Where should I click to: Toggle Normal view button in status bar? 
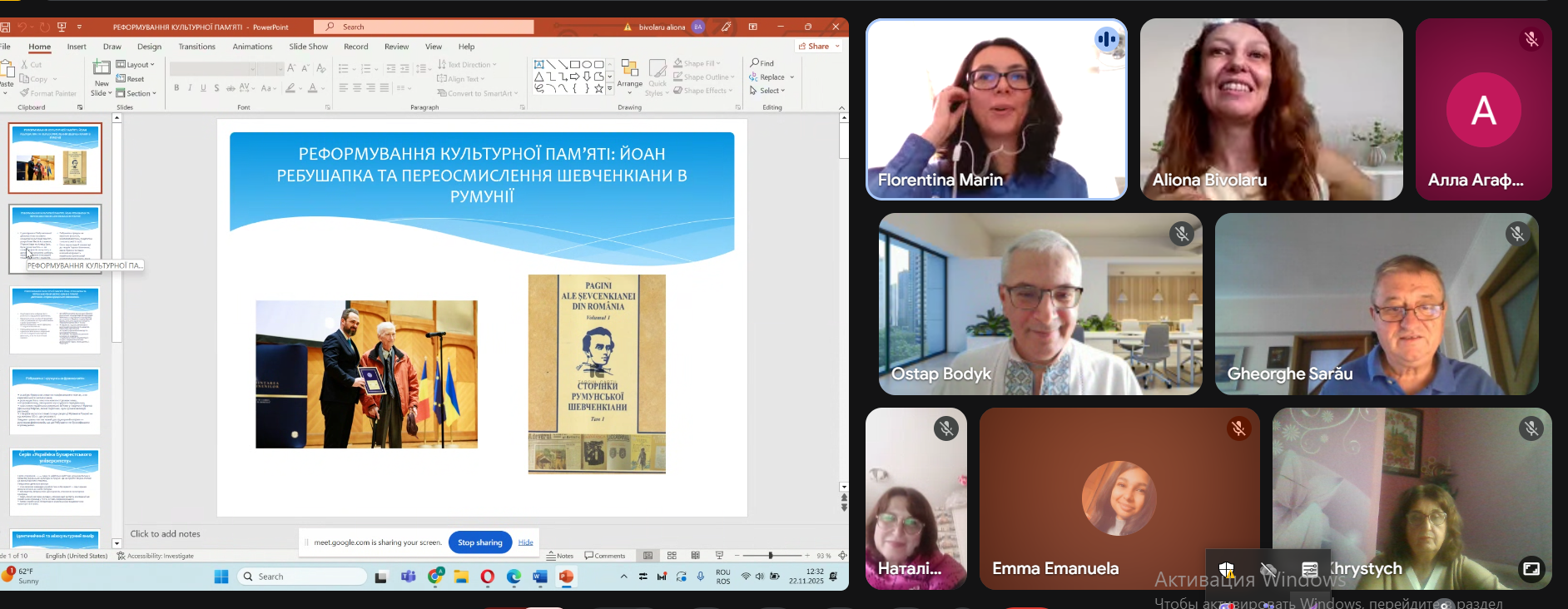[648, 556]
